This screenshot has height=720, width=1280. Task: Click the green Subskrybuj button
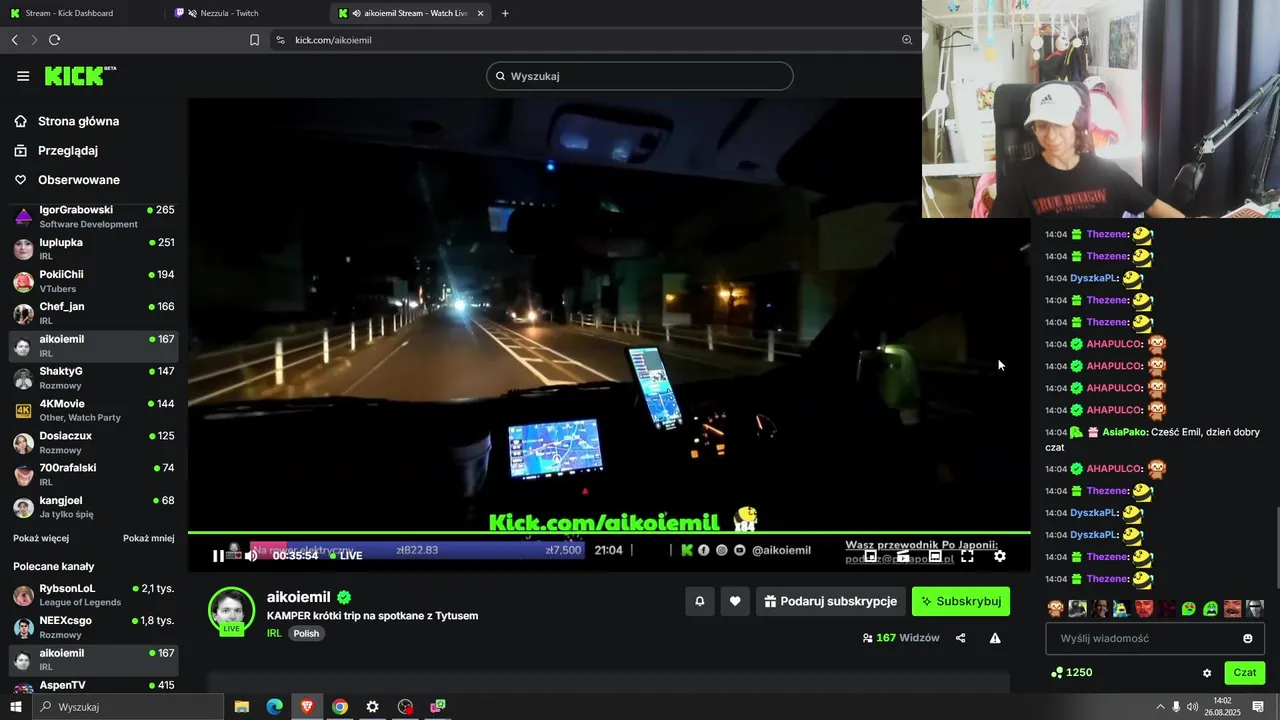pos(961,601)
